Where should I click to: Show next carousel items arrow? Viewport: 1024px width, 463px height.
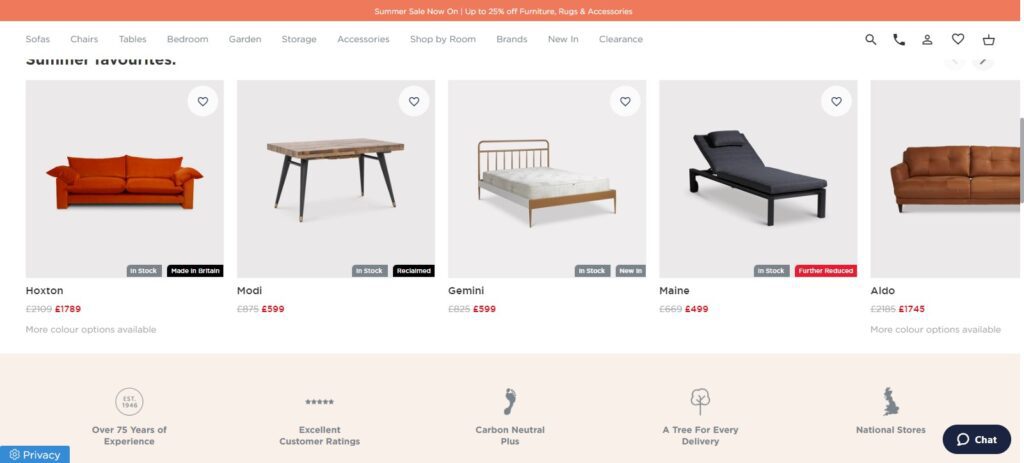[983, 61]
